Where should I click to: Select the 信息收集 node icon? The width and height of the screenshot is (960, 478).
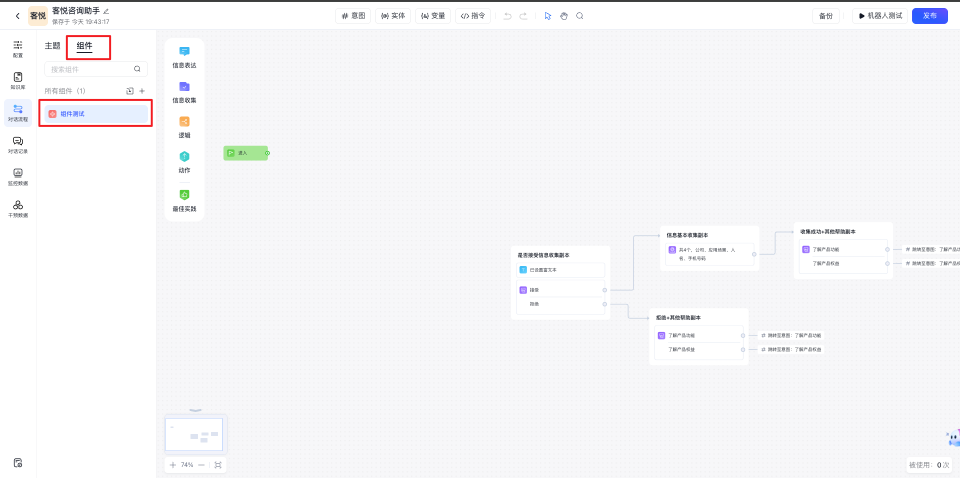pyautogui.click(x=184, y=90)
